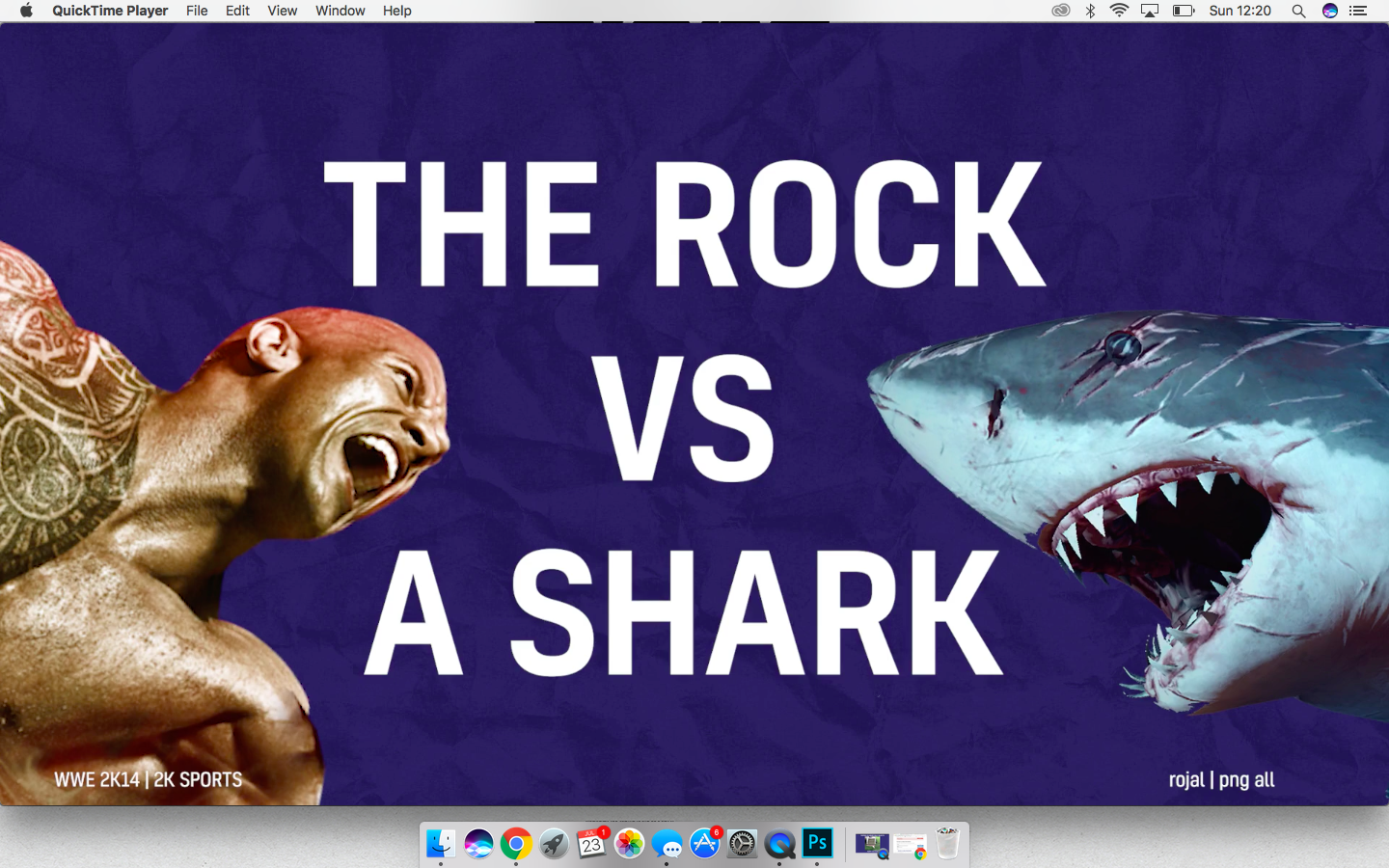Image resolution: width=1389 pixels, height=868 pixels.
Task: Open the Edit menu
Action: [x=237, y=11]
